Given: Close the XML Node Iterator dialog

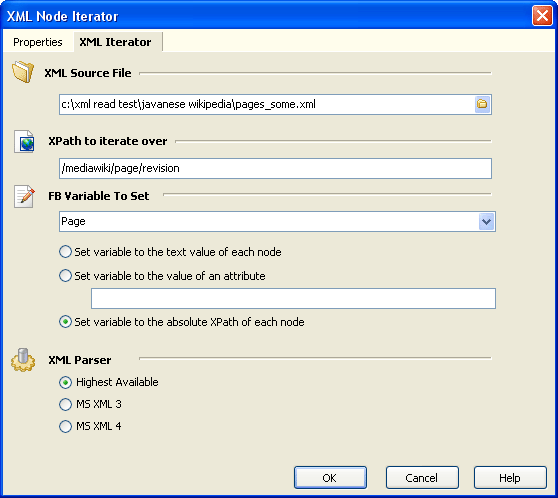Looking at the screenshot, I should coord(542,16).
